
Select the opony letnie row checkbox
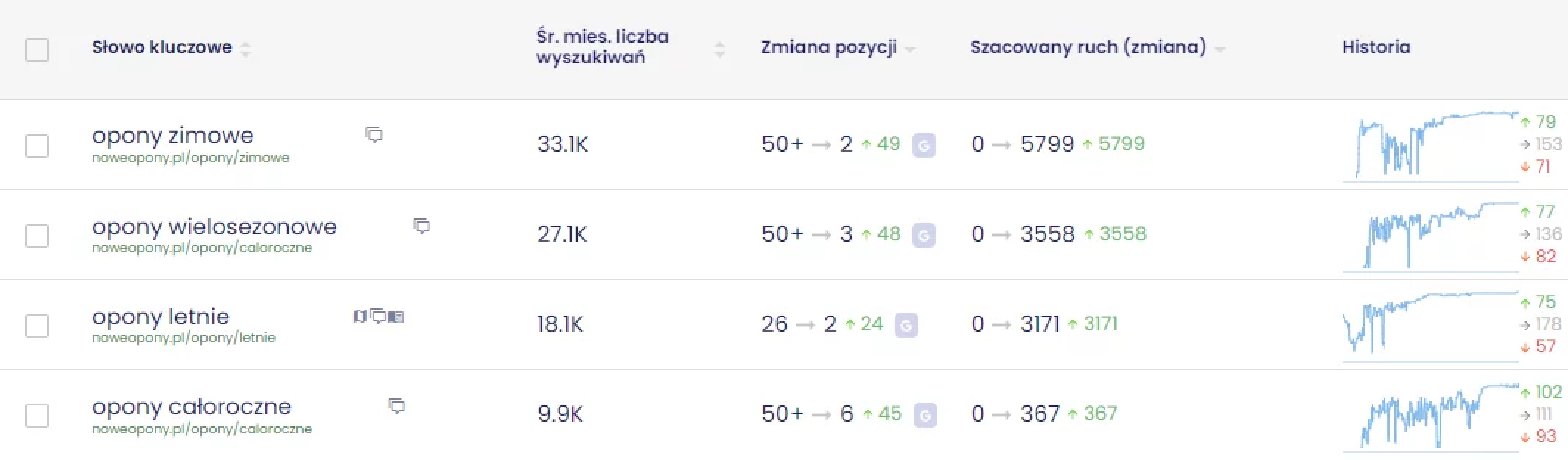[x=36, y=325]
